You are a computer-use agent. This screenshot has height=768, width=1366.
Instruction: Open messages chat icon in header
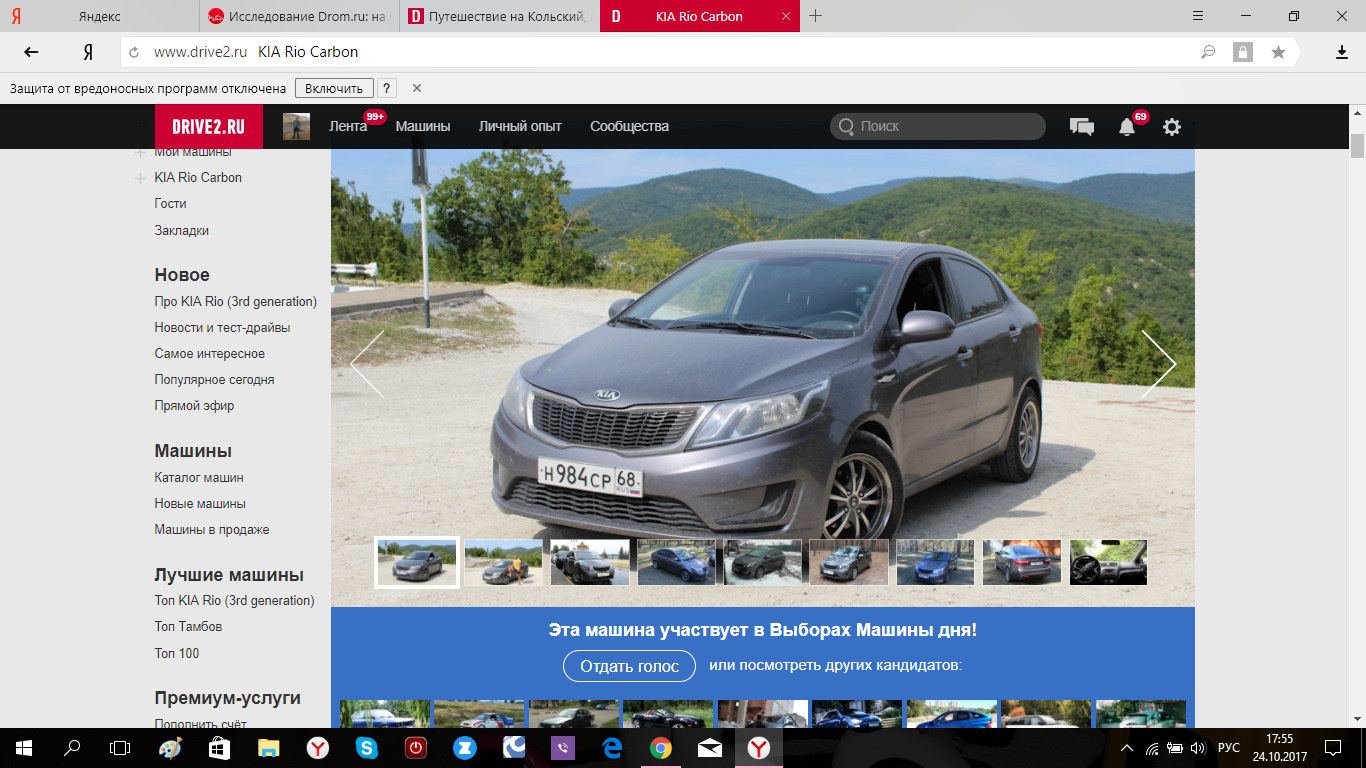coord(1081,127)
